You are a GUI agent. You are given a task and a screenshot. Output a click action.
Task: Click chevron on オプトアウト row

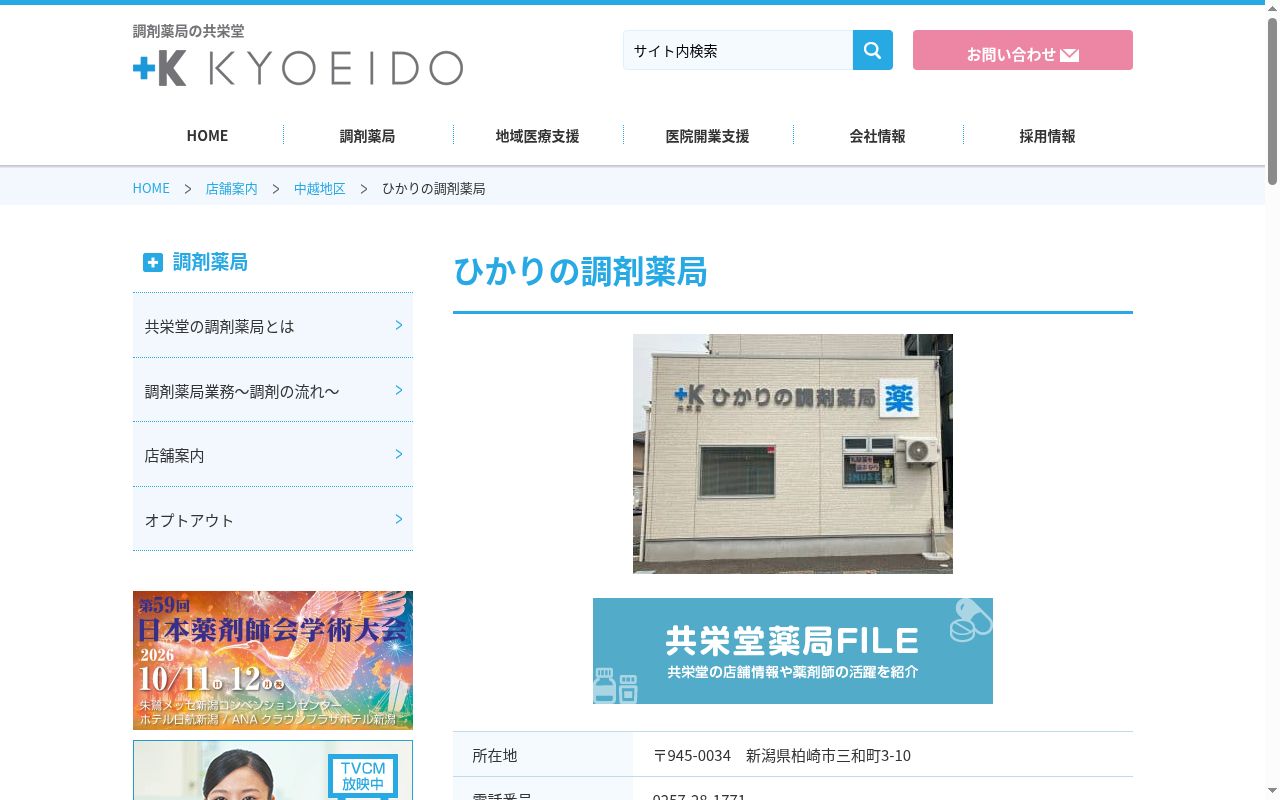point(399,519)
